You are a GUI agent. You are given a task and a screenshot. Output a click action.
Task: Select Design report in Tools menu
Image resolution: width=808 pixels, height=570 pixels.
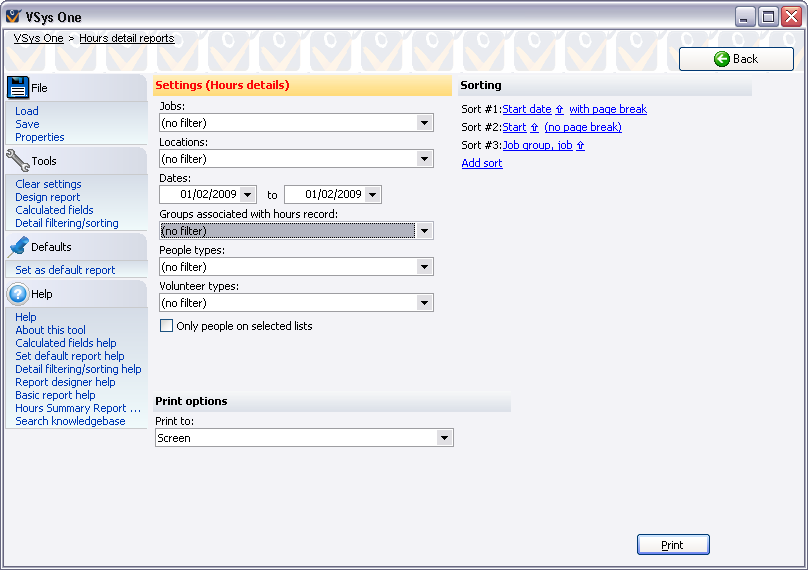point(47,197)
